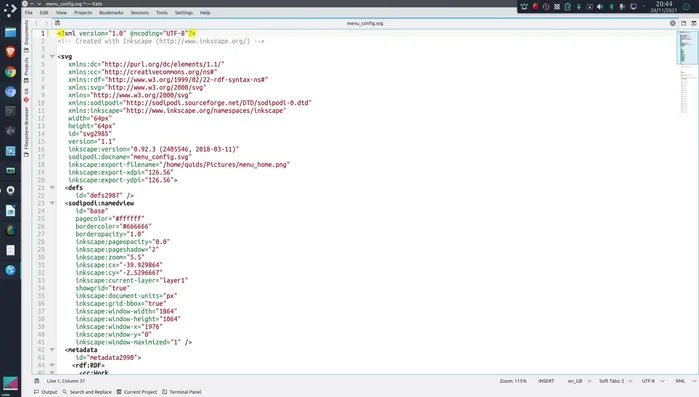Screen dimensions: 699x397
Task: Open the Edit menu
Action: coord(44,12)
